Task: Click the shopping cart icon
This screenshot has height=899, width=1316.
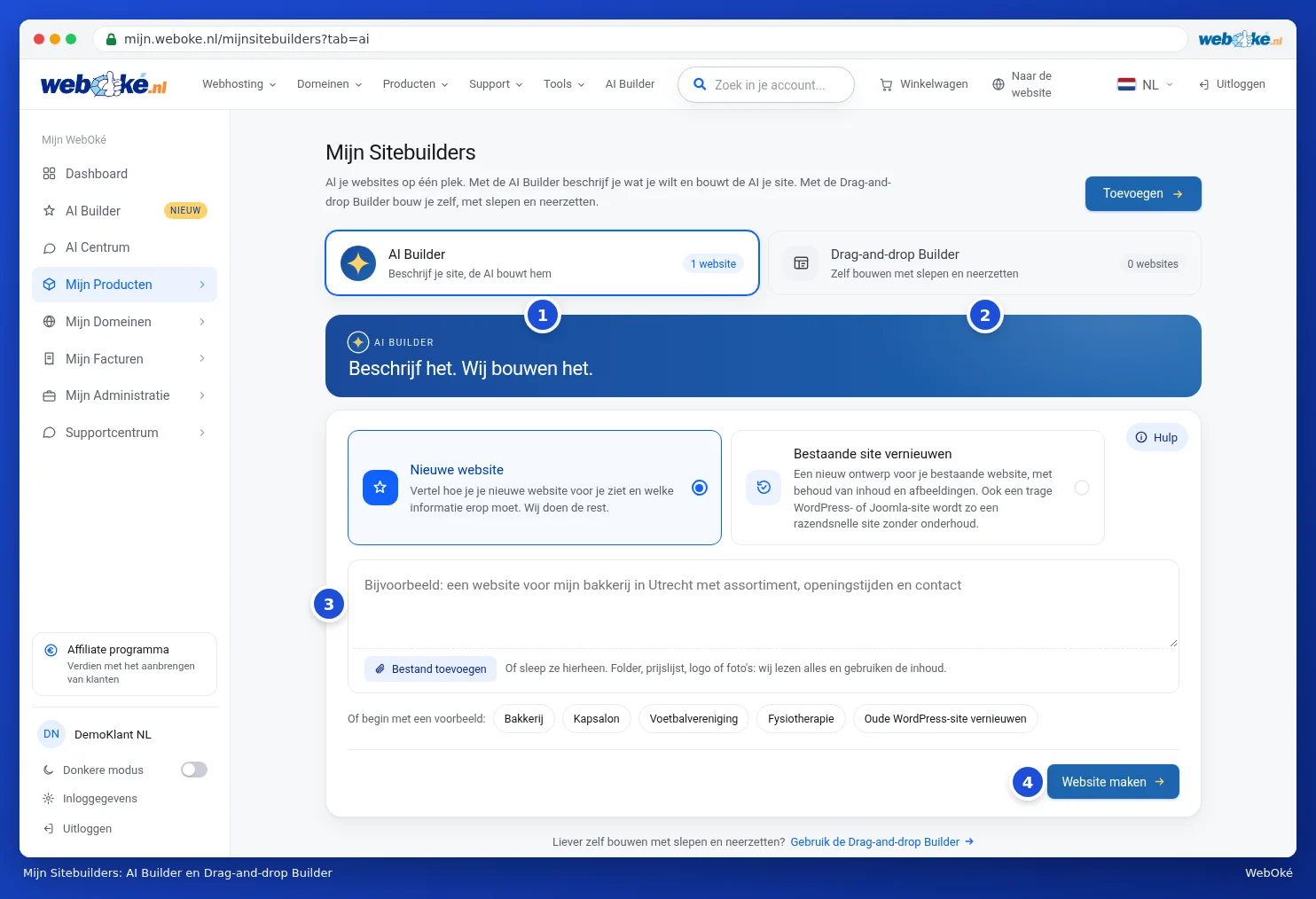Action: coord(886,85)
